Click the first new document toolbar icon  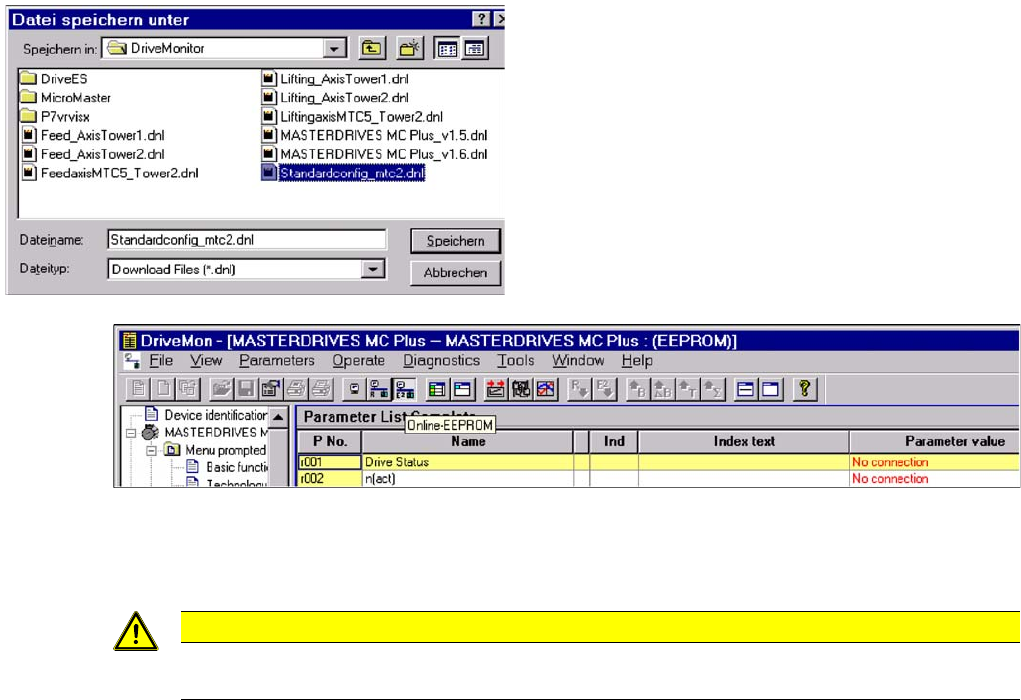click(138, 389)
